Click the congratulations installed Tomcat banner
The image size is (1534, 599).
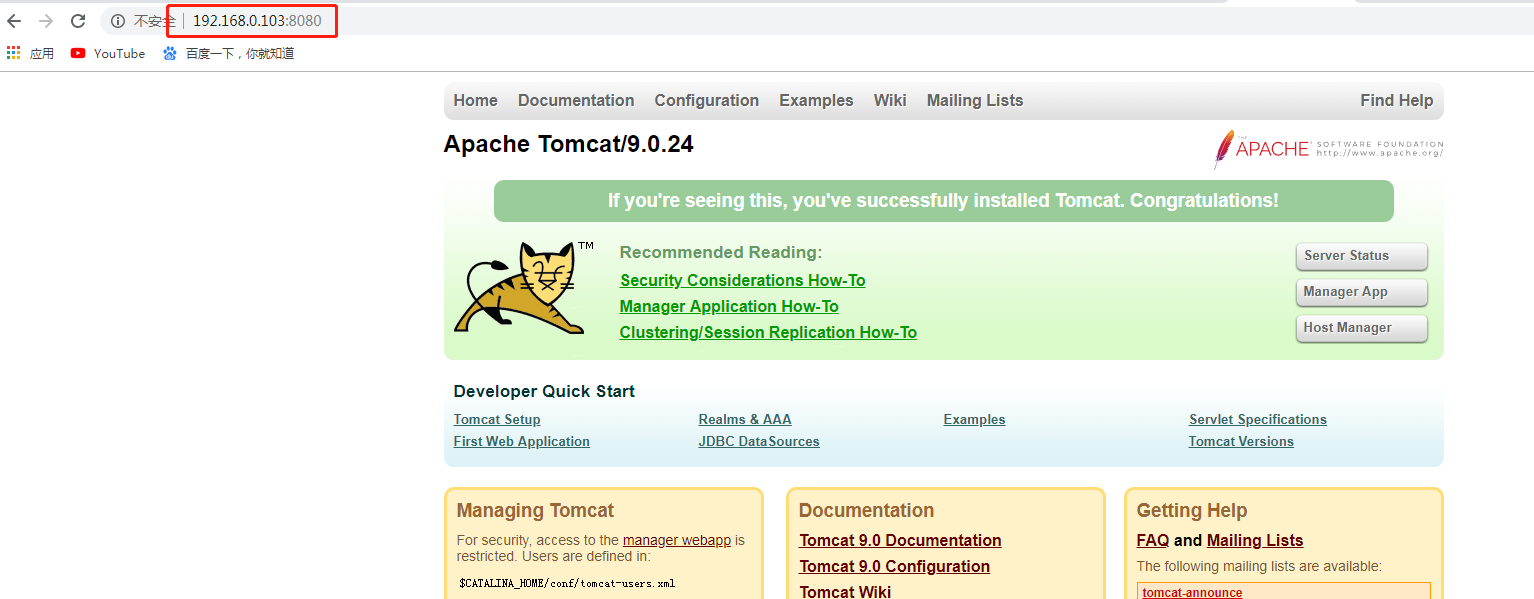tap(943, 200)
